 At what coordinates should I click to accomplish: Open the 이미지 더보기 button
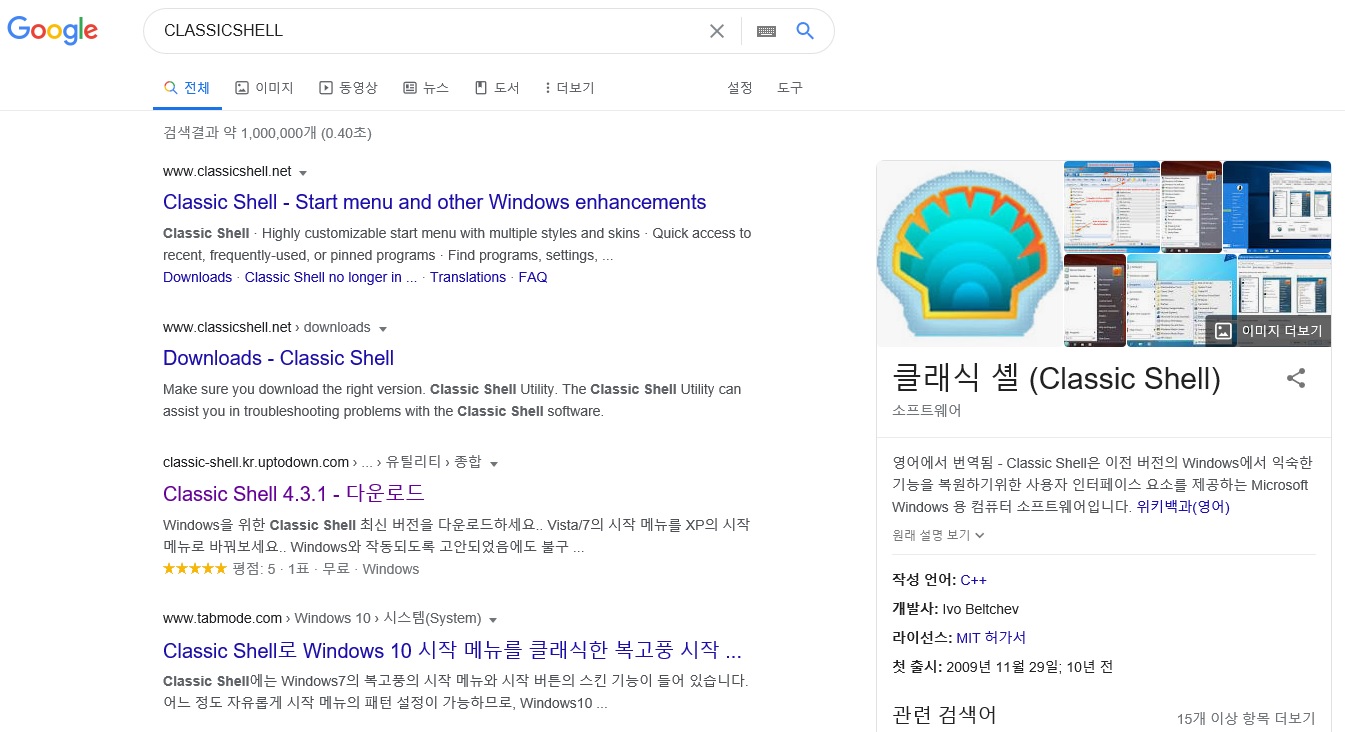pyautogui.click(x=1268, y=331)
